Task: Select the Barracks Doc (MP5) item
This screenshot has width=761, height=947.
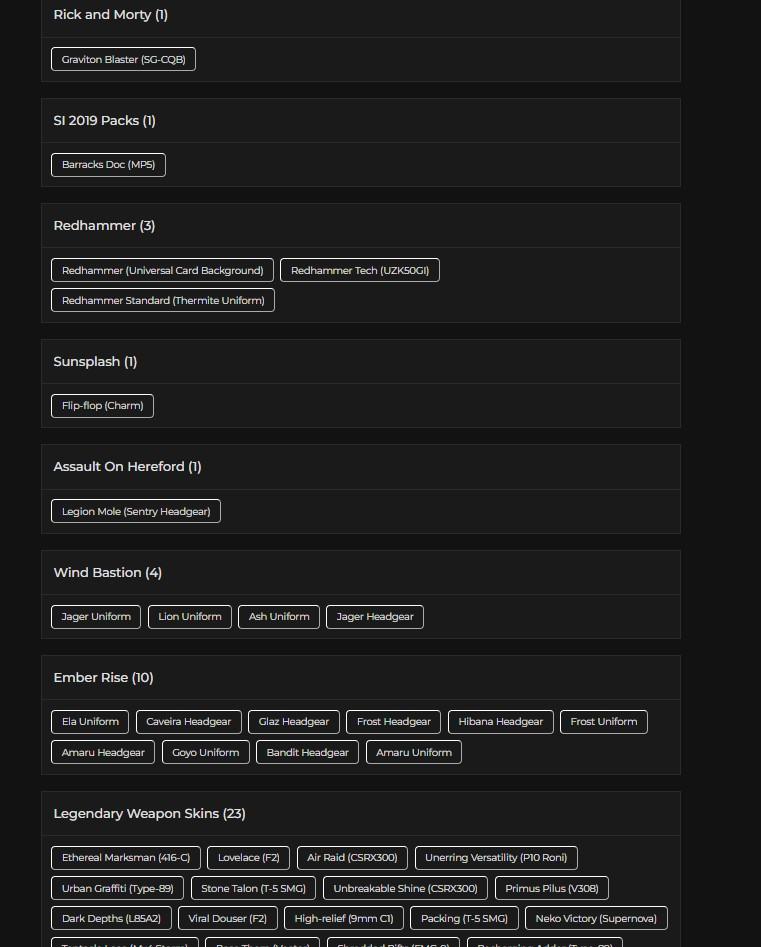Action: pos(108,165)
